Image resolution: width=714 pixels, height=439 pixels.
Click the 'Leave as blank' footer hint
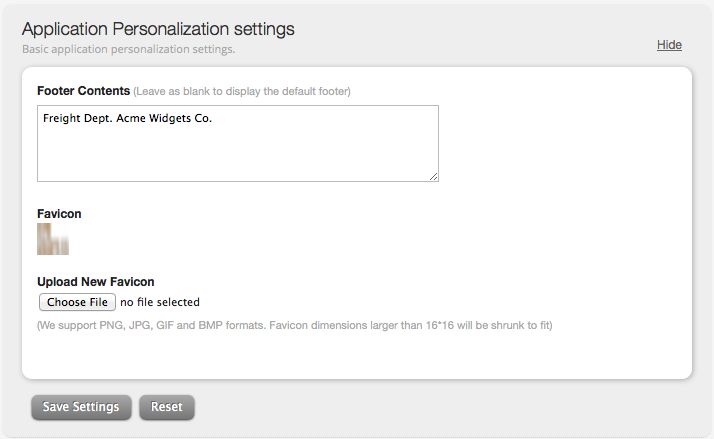coord(242,91)
